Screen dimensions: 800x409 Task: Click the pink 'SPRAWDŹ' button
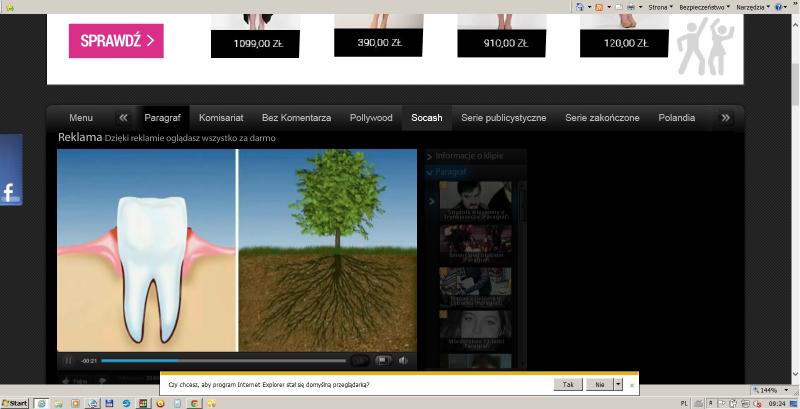(116, 41)
